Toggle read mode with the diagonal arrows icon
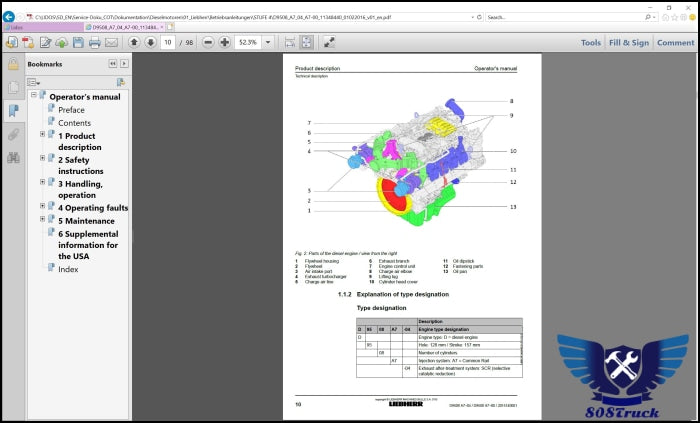This screenshot has width=700, height=423. coord(329,43)
